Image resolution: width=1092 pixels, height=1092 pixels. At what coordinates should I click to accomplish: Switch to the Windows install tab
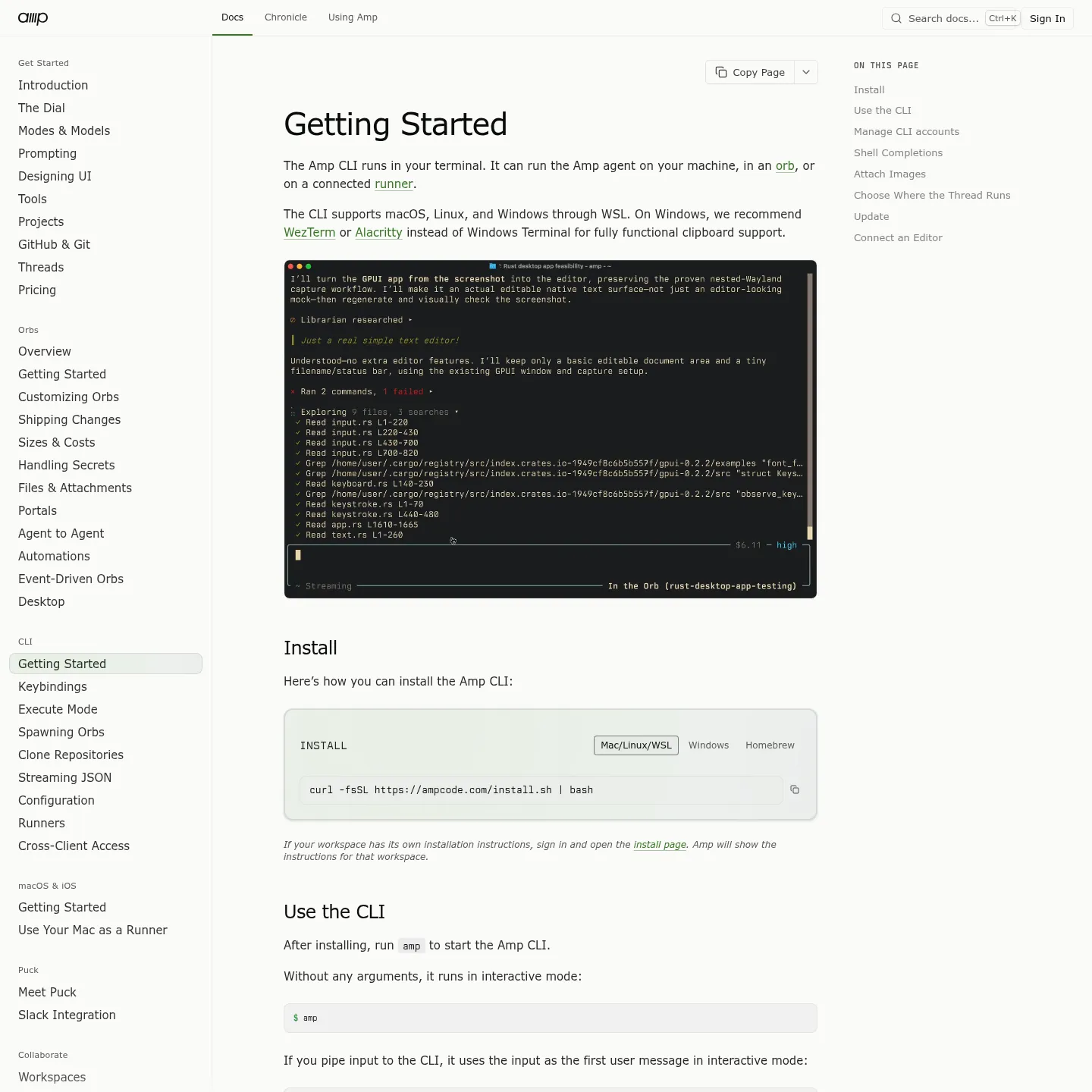[708, 745]
